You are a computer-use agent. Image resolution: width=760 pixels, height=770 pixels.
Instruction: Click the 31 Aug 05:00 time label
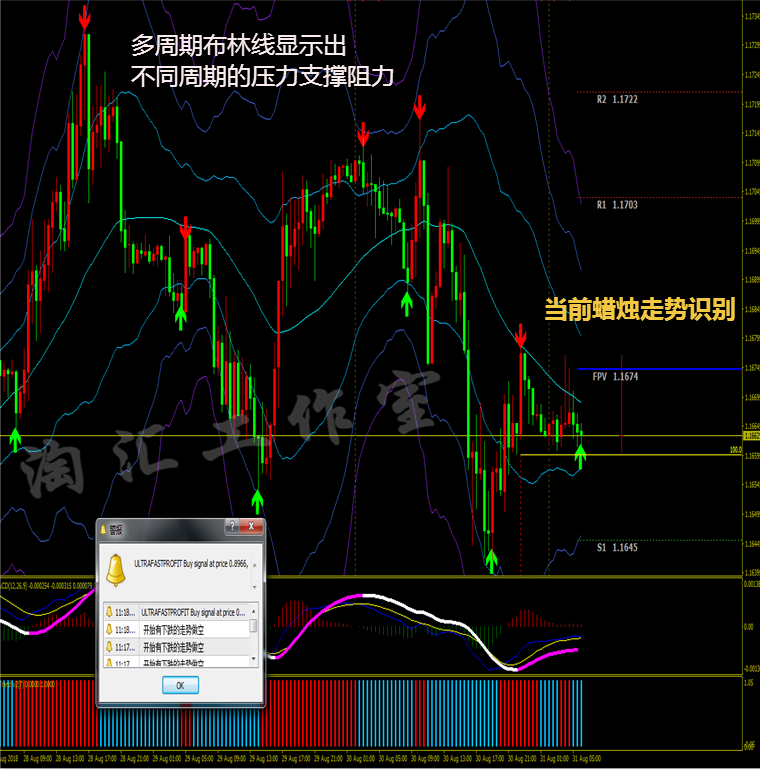click(587, 759)
